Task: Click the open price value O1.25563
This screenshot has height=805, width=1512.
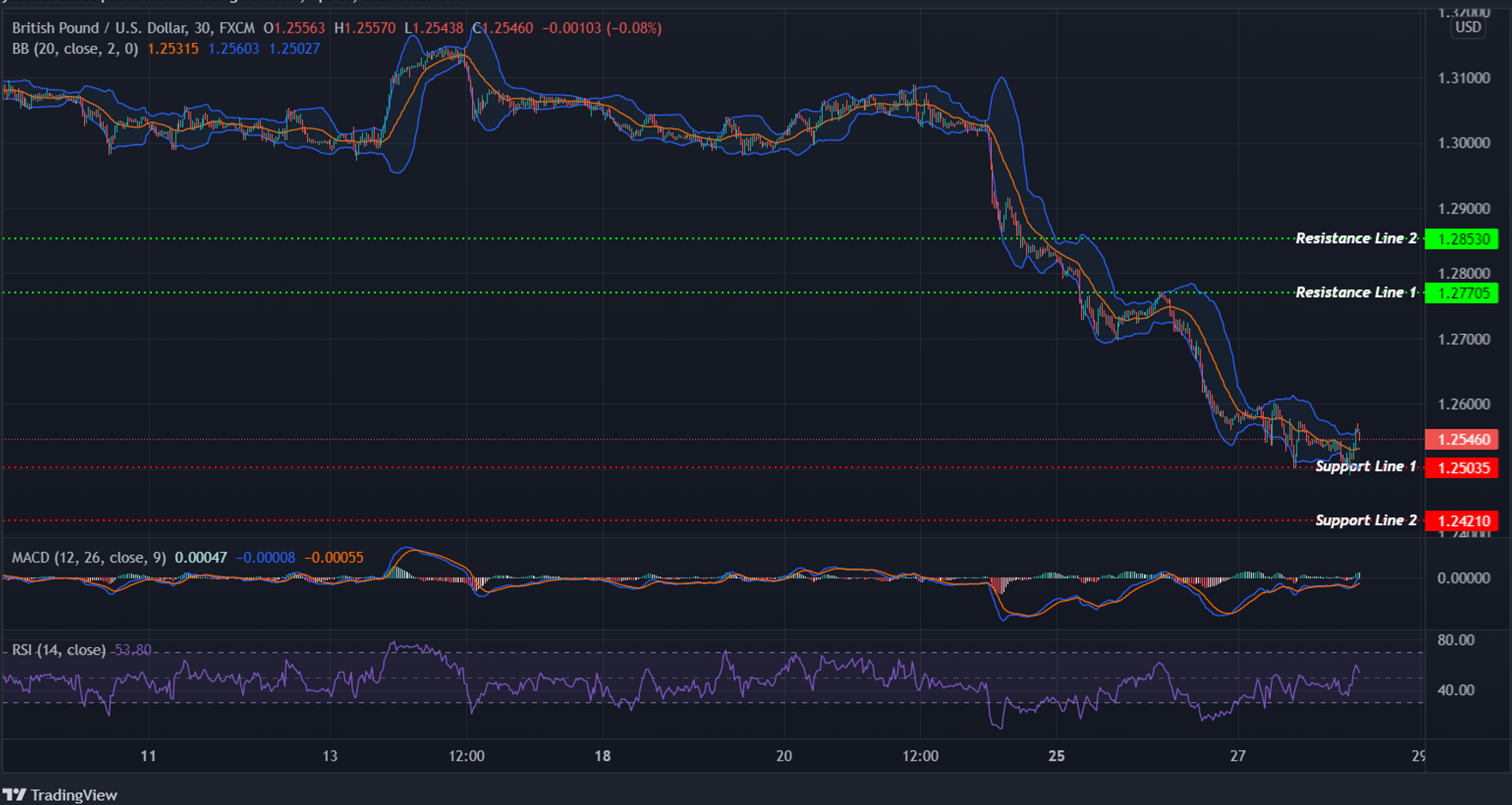Action: [290, 27]
